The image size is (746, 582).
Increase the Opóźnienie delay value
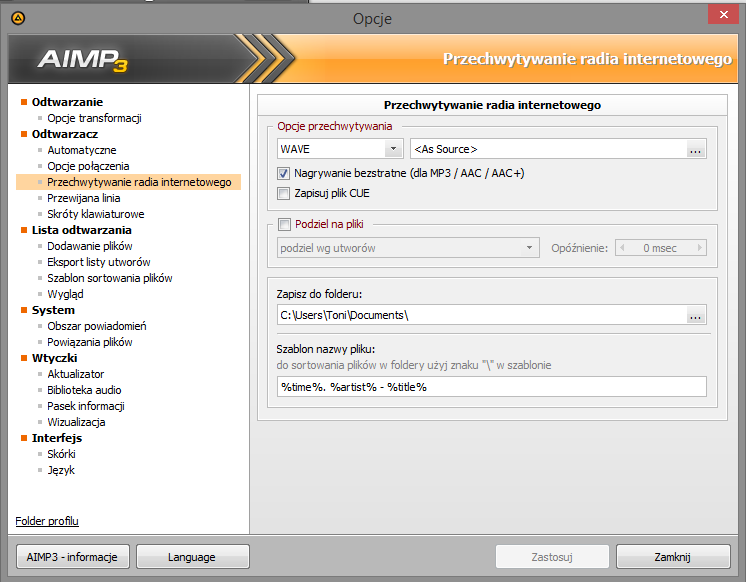click(x=699, y=247)
